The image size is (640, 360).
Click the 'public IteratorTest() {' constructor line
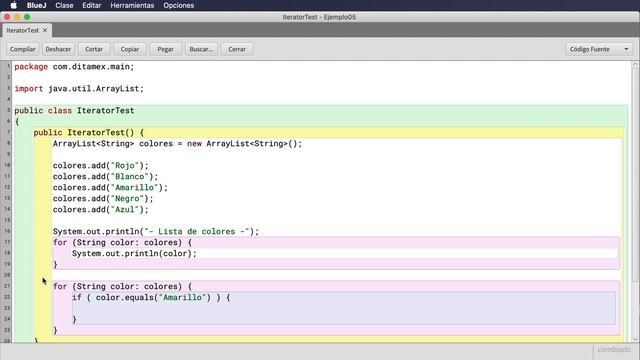(89, 133)
